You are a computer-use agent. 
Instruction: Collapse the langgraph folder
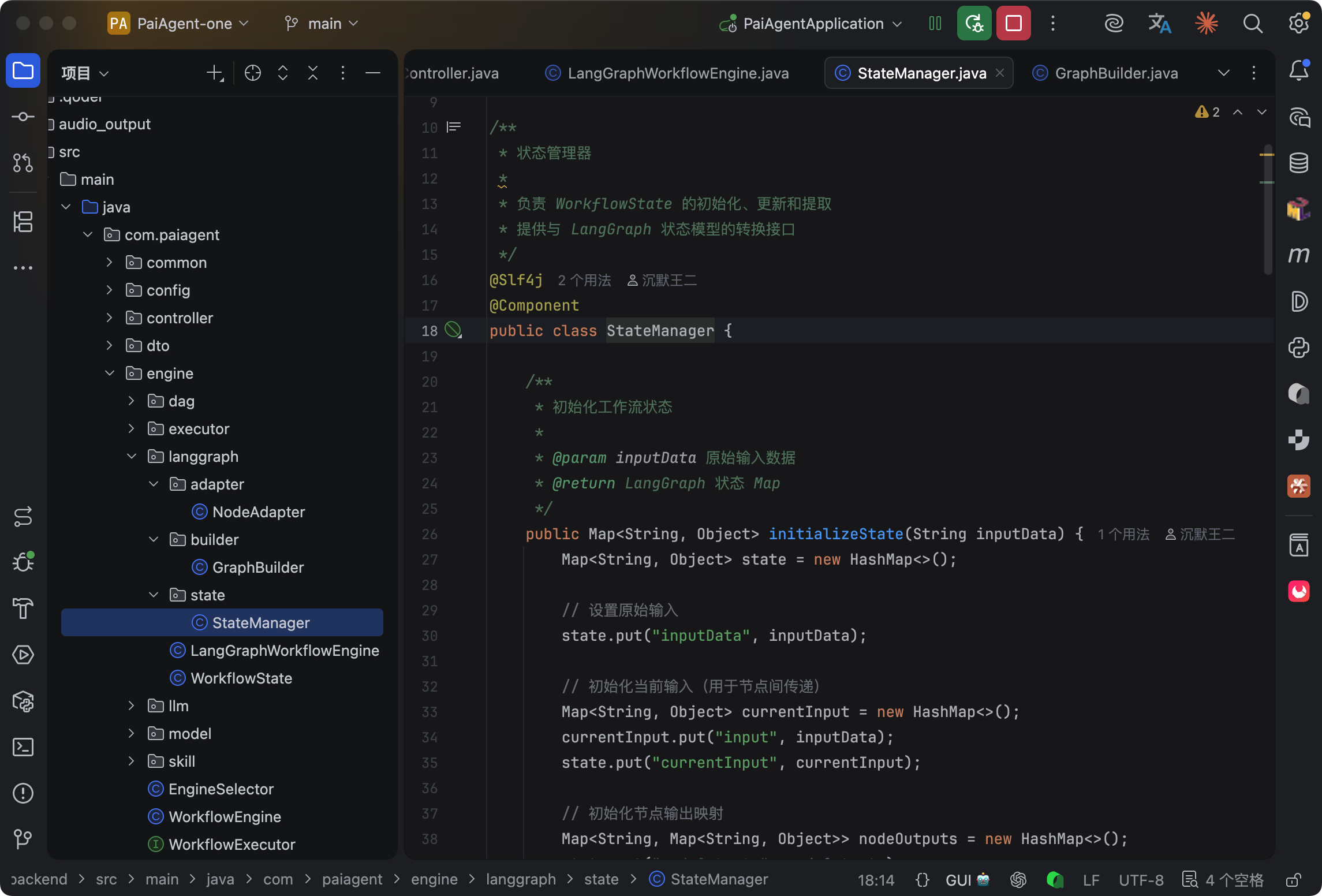coord(132,456)
